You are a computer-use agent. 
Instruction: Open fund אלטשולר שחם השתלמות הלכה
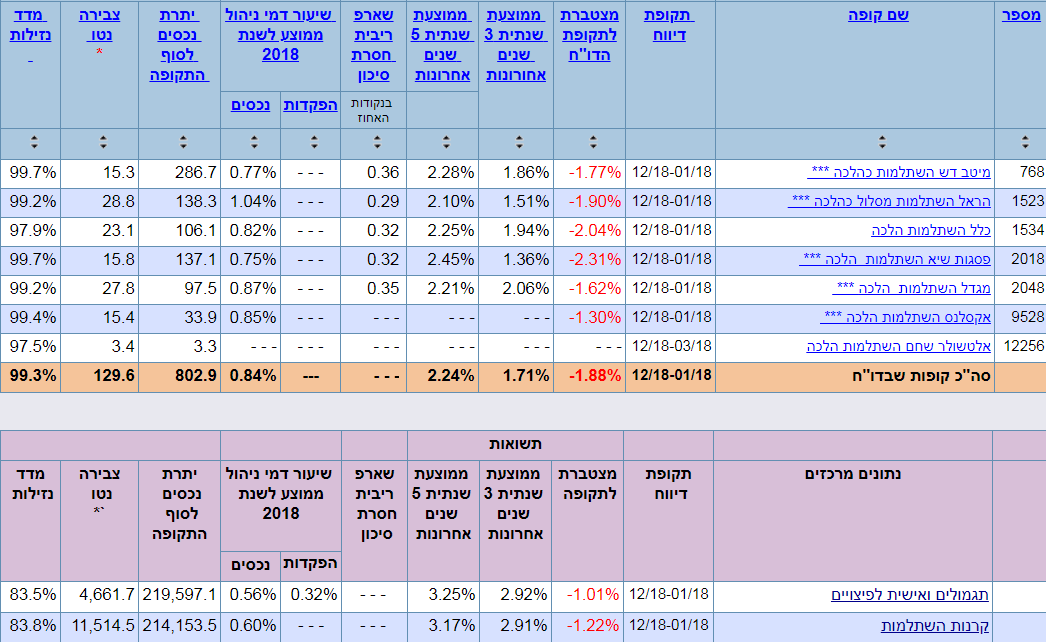click(x=899, y=346)
